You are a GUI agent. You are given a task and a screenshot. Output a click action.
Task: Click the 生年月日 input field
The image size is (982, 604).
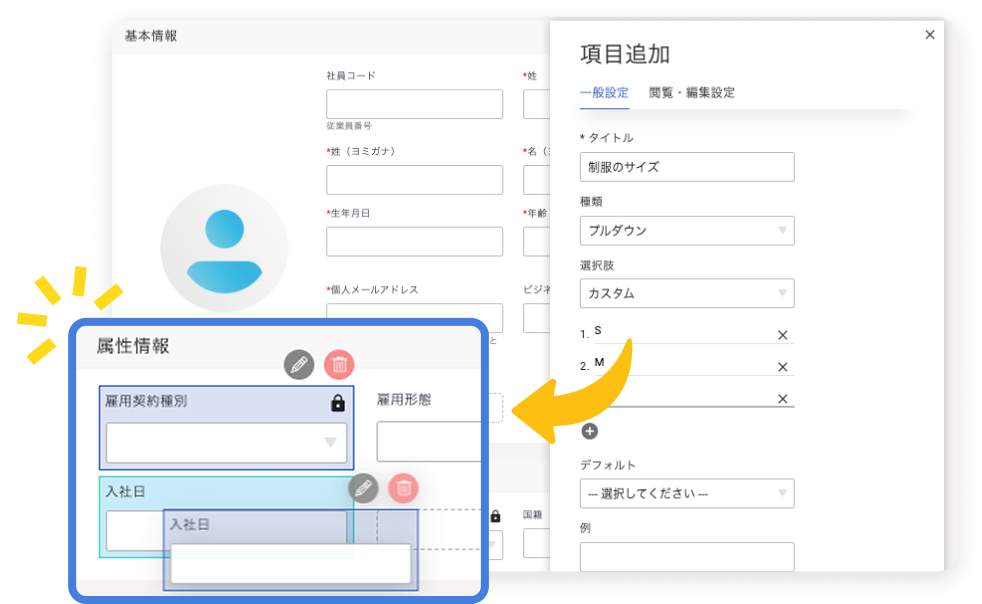point(414,241)
